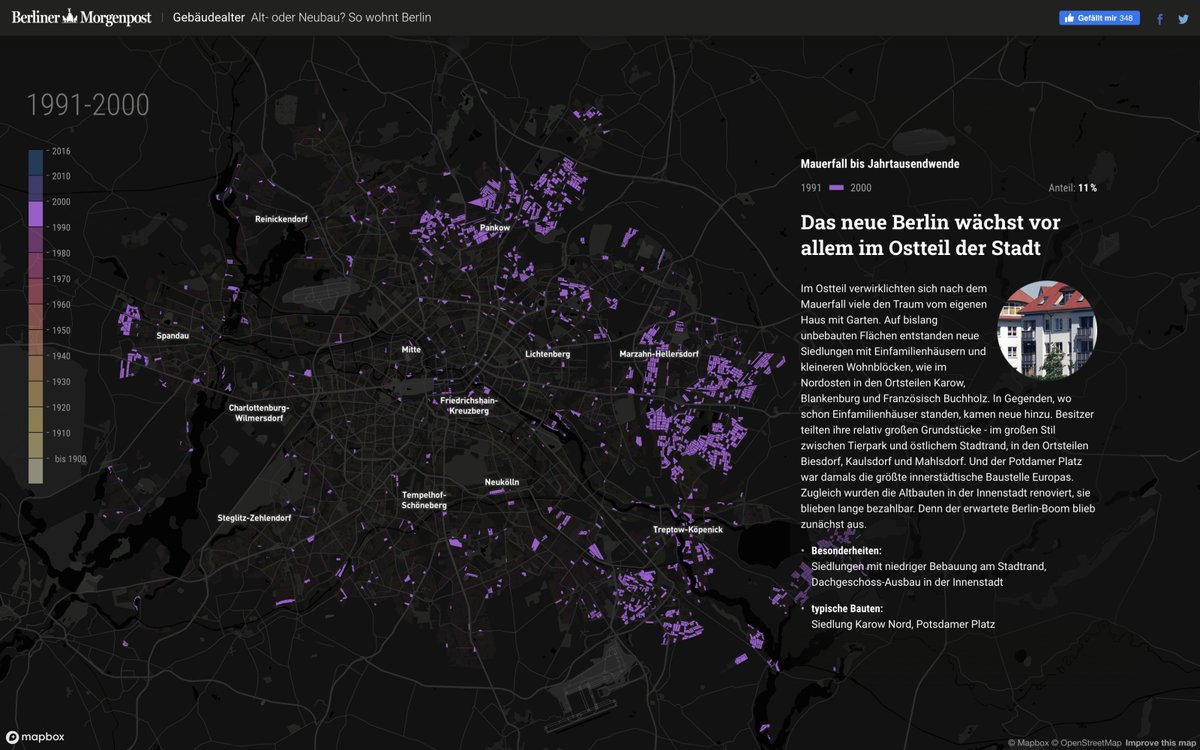Click the Twitter share icon
The width and height of the screenshot is (1200, 750).
(1183, 18)
